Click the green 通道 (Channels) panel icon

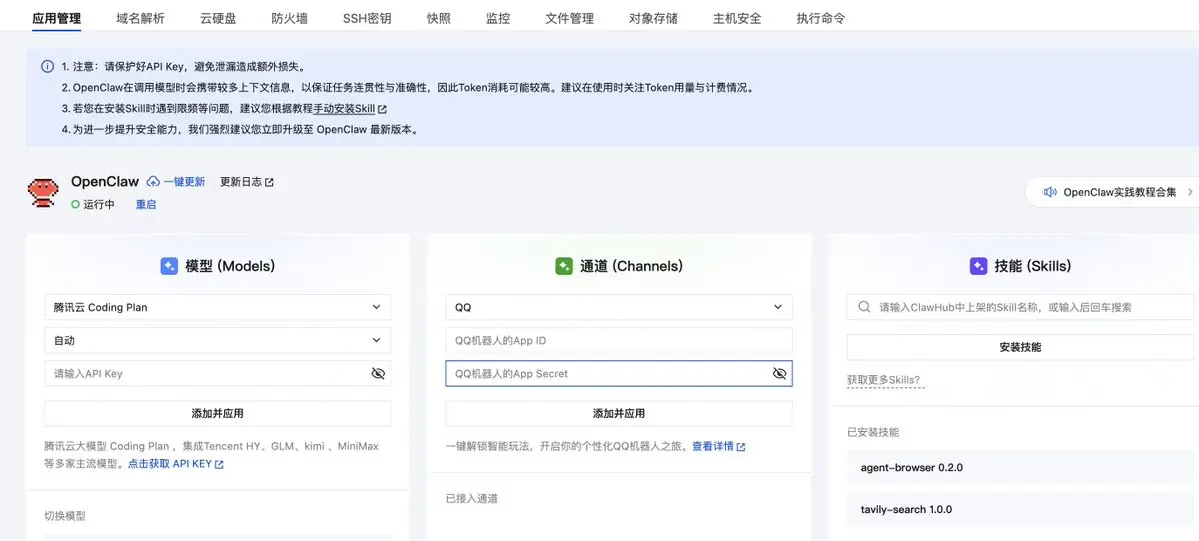click(x=564, y=266)
